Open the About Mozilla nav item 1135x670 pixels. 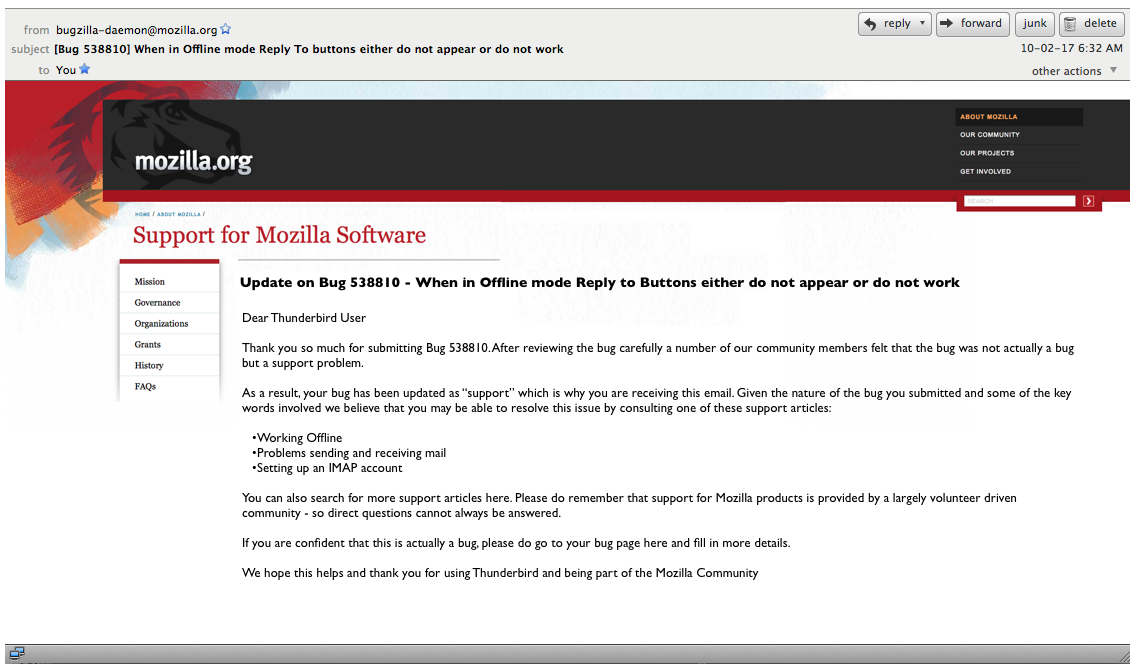point(988,117)
